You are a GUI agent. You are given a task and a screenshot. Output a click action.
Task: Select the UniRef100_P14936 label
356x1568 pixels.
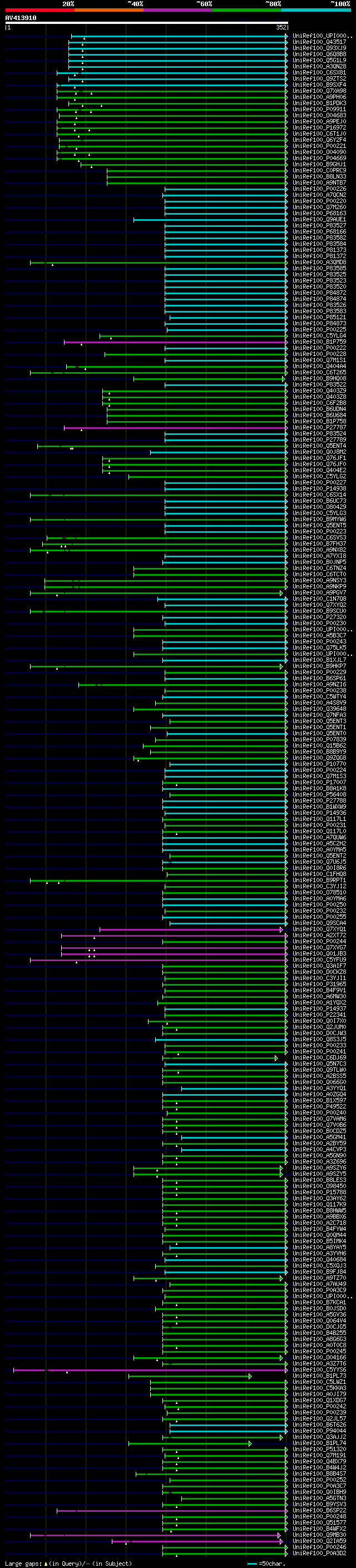click(319, 813)
